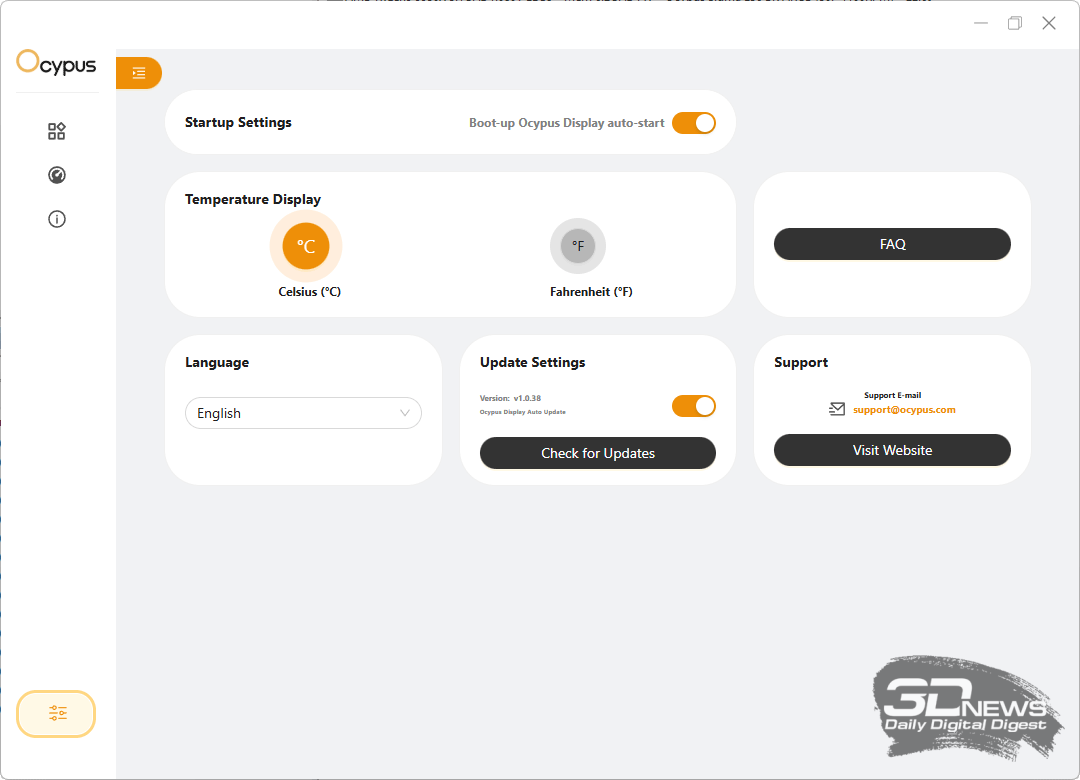Toggle Boot-up Ocypus Display auto-start switch
Viewport: 1080px width, 780px height.
[x=694, y=123]
